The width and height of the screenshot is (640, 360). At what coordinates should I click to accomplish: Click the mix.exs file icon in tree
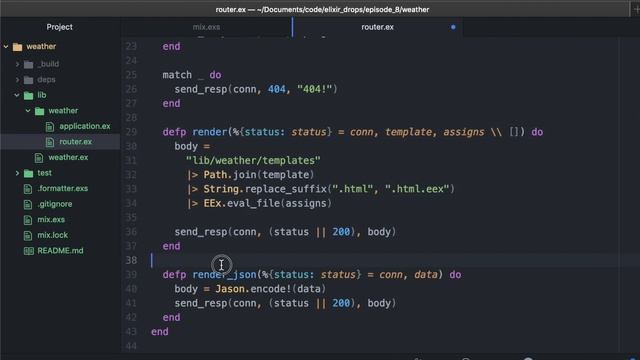click(28, 220)
